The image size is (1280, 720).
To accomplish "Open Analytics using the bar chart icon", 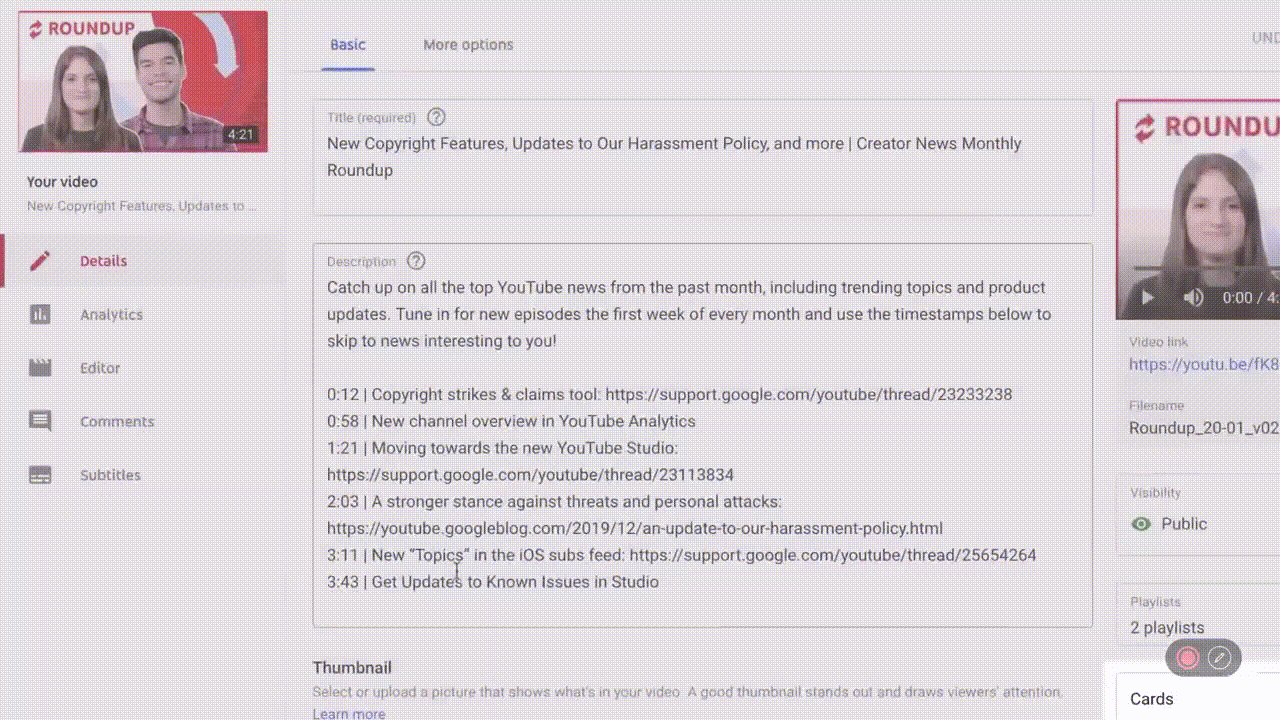I will point(40,315).
